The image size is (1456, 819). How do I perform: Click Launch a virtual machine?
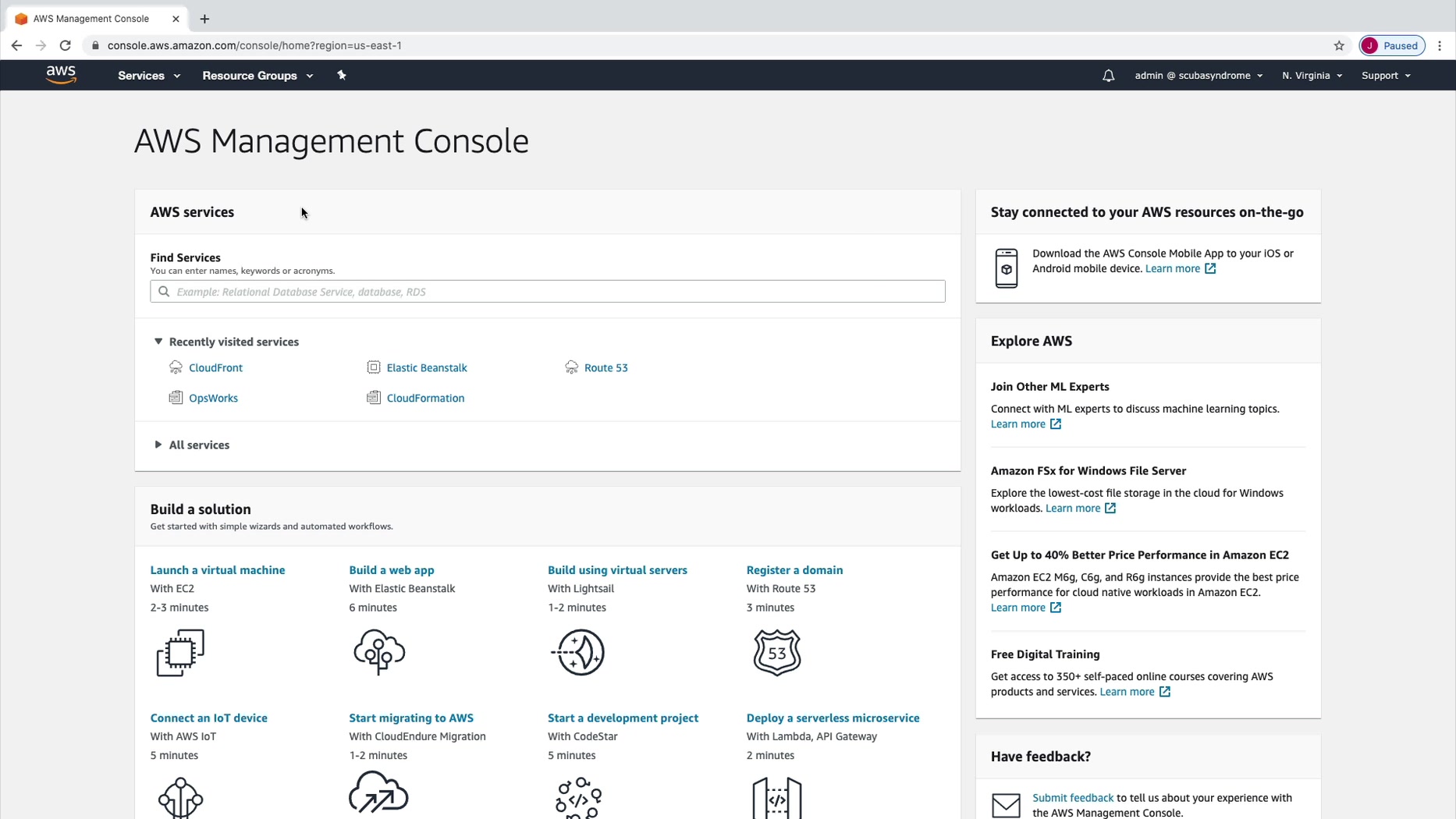[x=218, y=570]
